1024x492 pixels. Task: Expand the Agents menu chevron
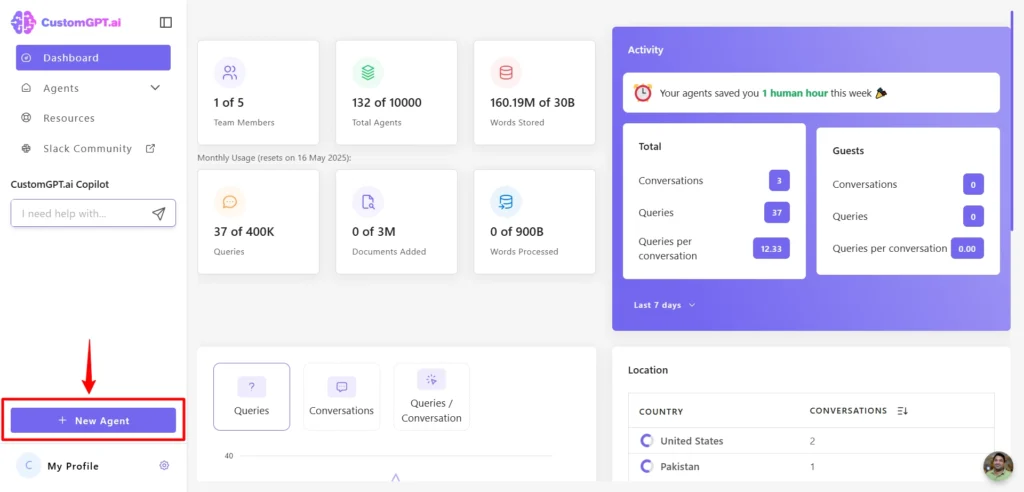pos(155,88)
